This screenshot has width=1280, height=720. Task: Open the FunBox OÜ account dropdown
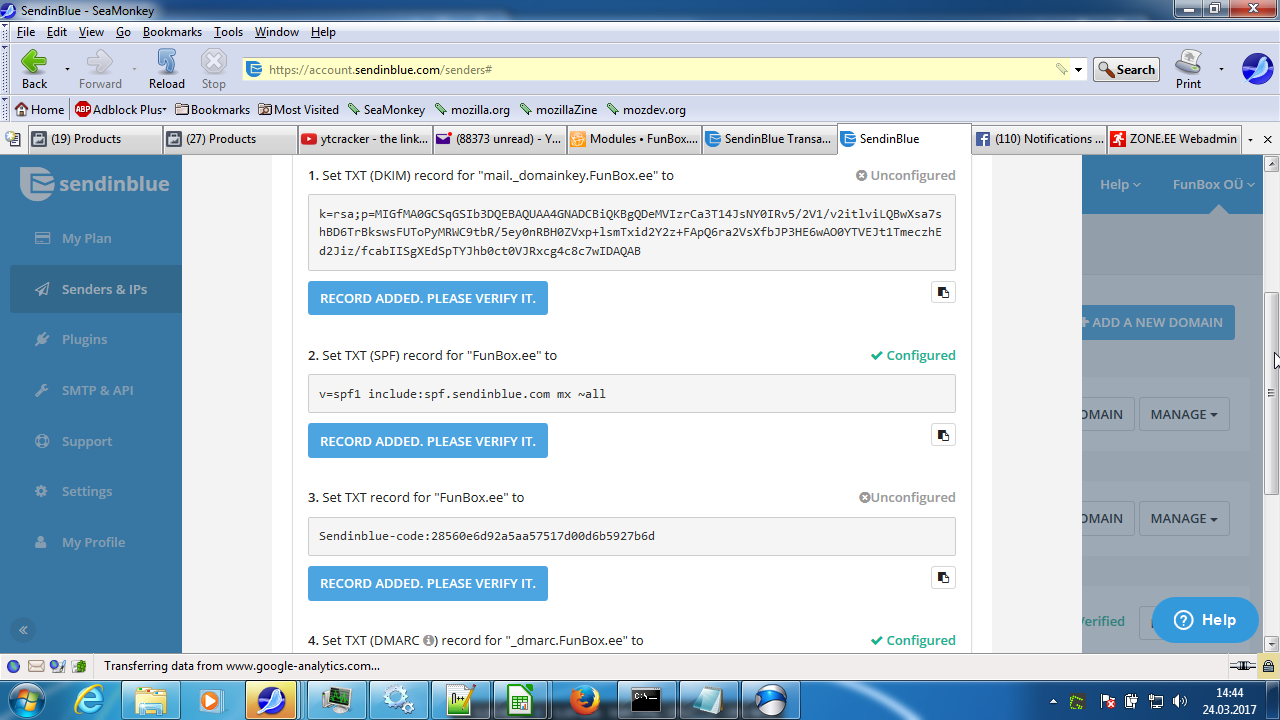pos(1213,184)
